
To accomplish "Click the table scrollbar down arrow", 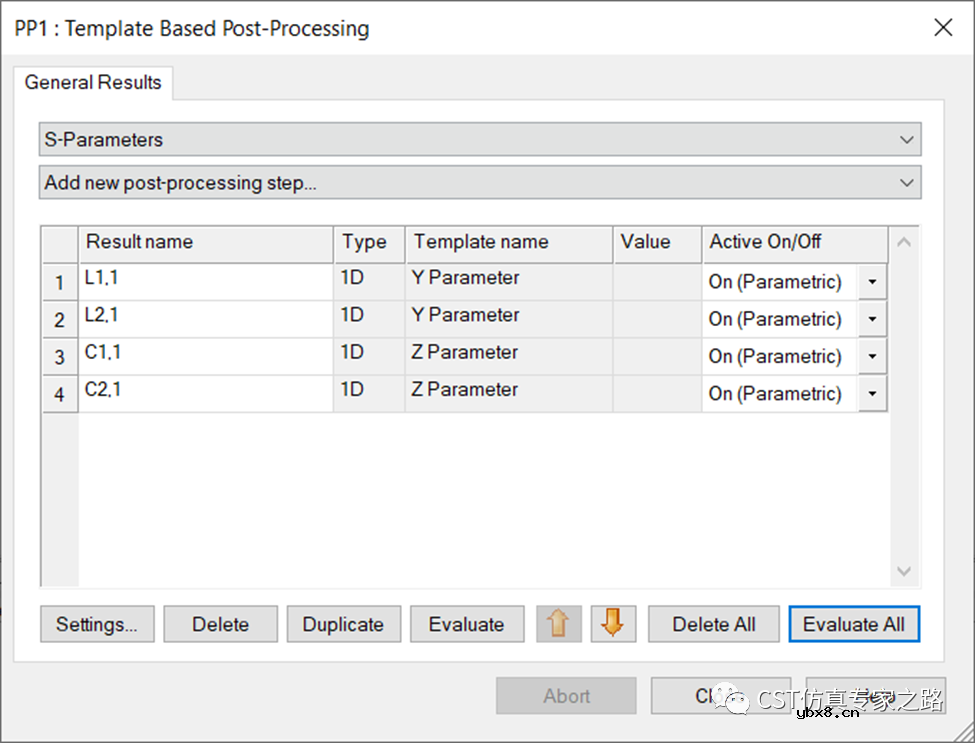I will coord(904,572).
